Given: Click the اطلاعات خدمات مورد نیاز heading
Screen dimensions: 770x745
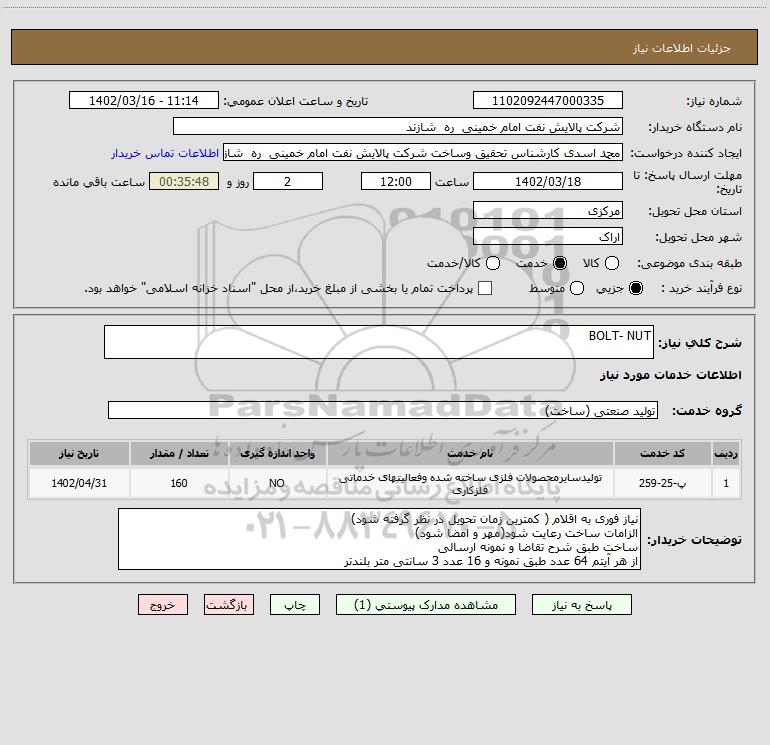Looking at the screenshot, I should tap(670, 375).
